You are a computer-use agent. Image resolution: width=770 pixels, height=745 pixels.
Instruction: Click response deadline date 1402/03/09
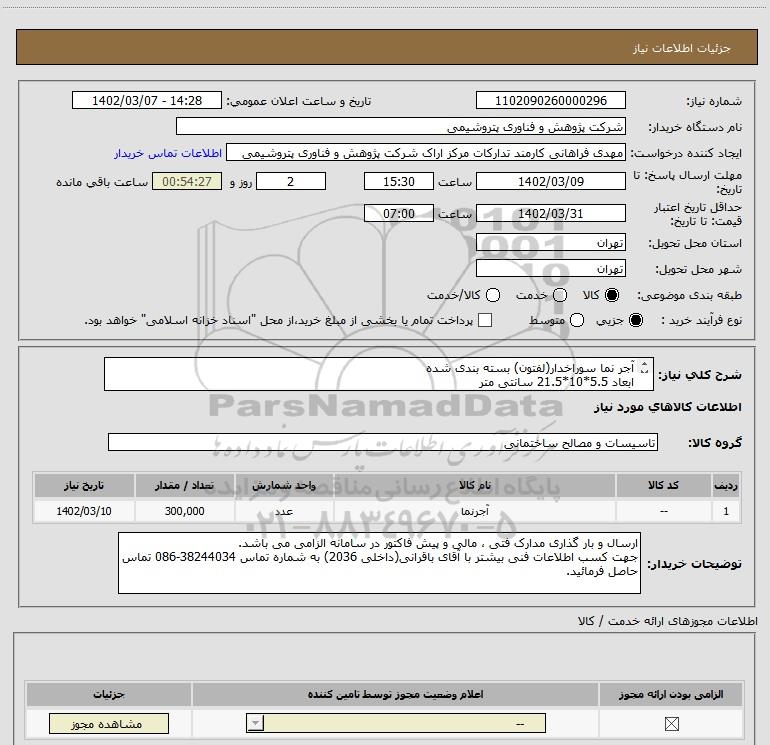coord(550,181)
